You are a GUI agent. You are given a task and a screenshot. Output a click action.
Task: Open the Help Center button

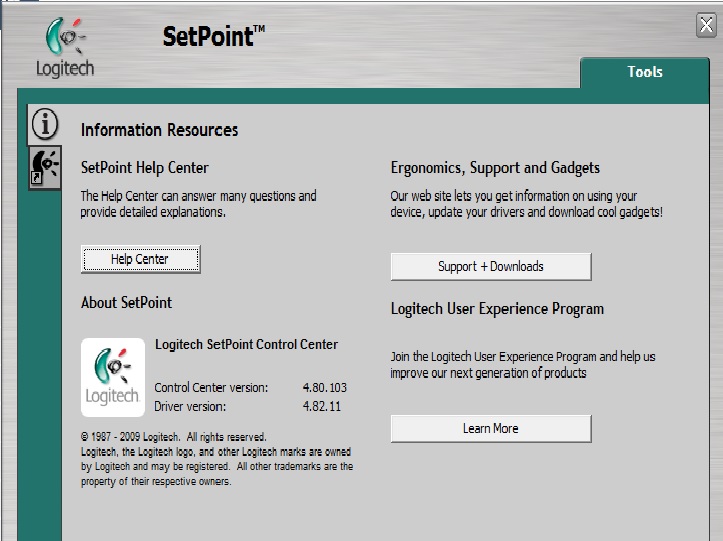point(141,259)
